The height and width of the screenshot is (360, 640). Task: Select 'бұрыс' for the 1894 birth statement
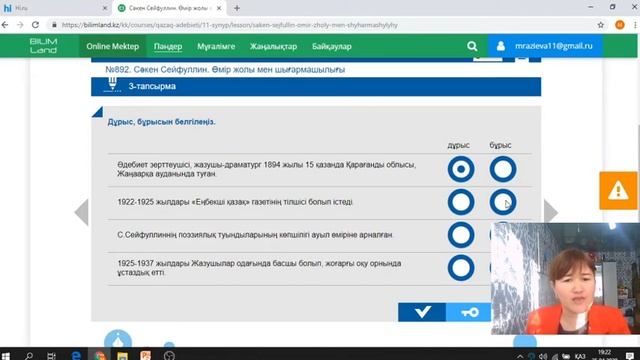point(503,169)
